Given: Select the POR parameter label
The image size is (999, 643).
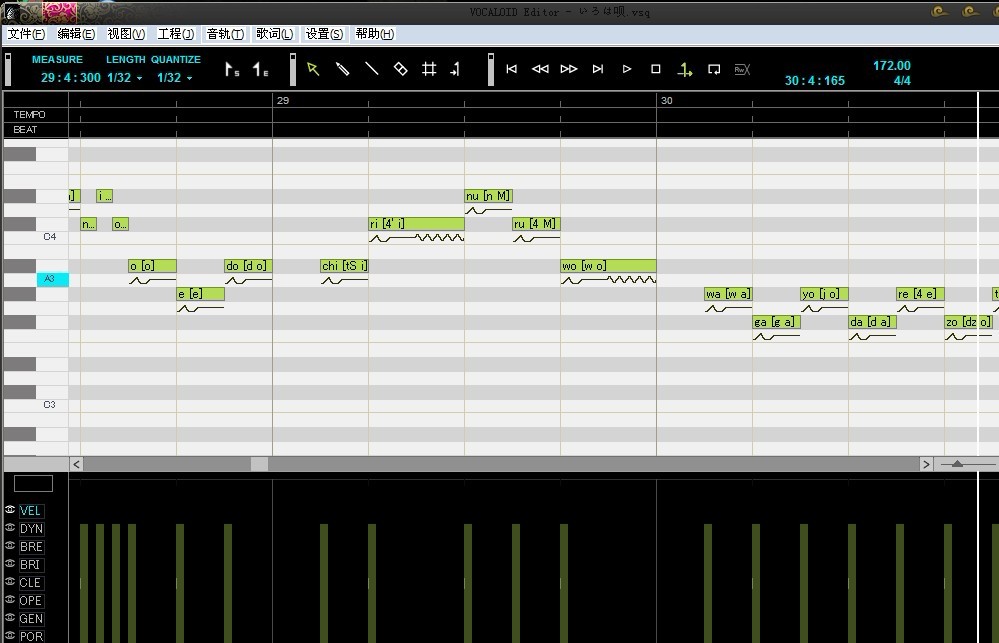Looking at the screenshot, I should click(31, 636).
